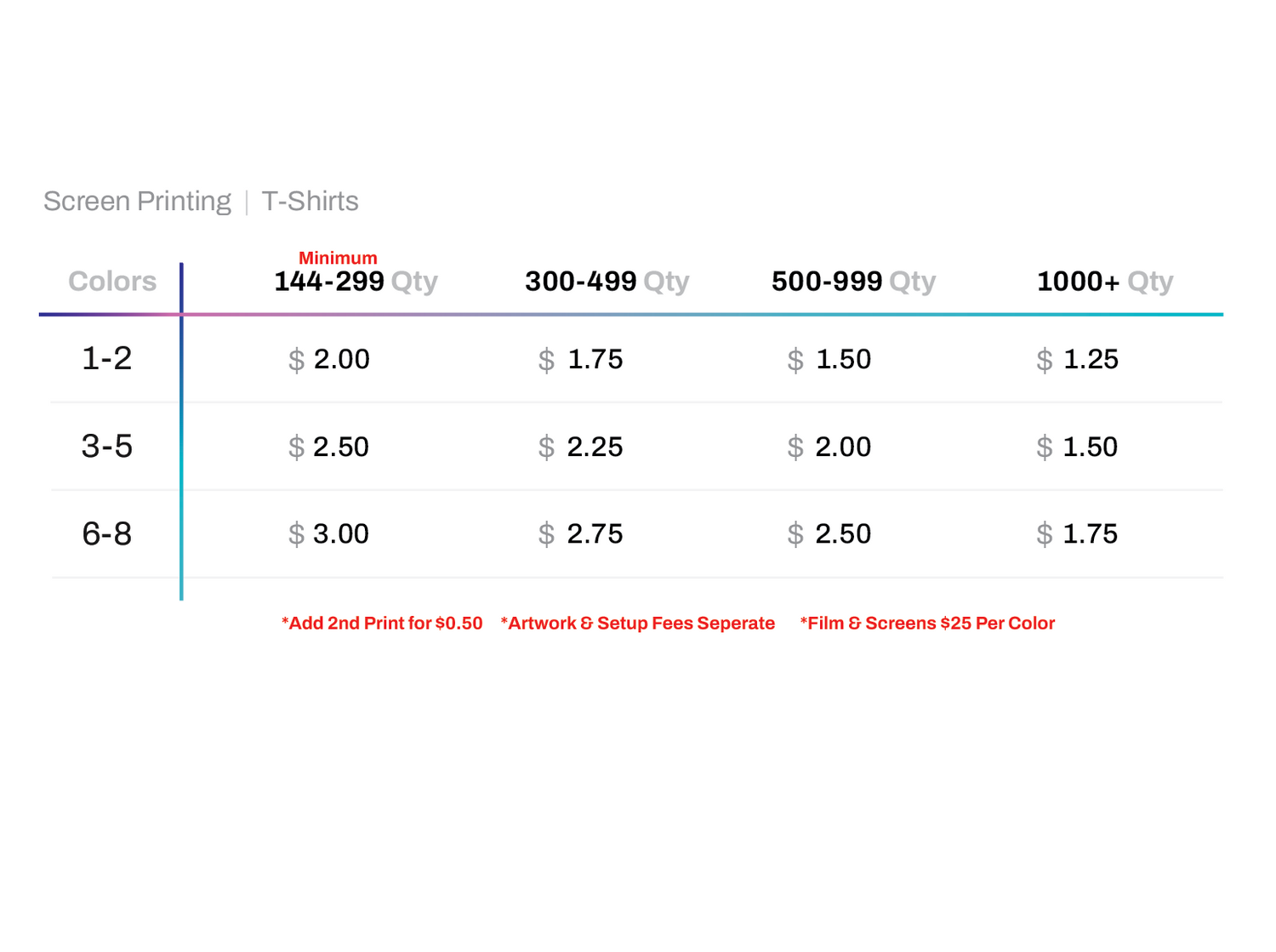Click the "3-5" colors row label
1276x952 pixels.
(x=107, y=447)
